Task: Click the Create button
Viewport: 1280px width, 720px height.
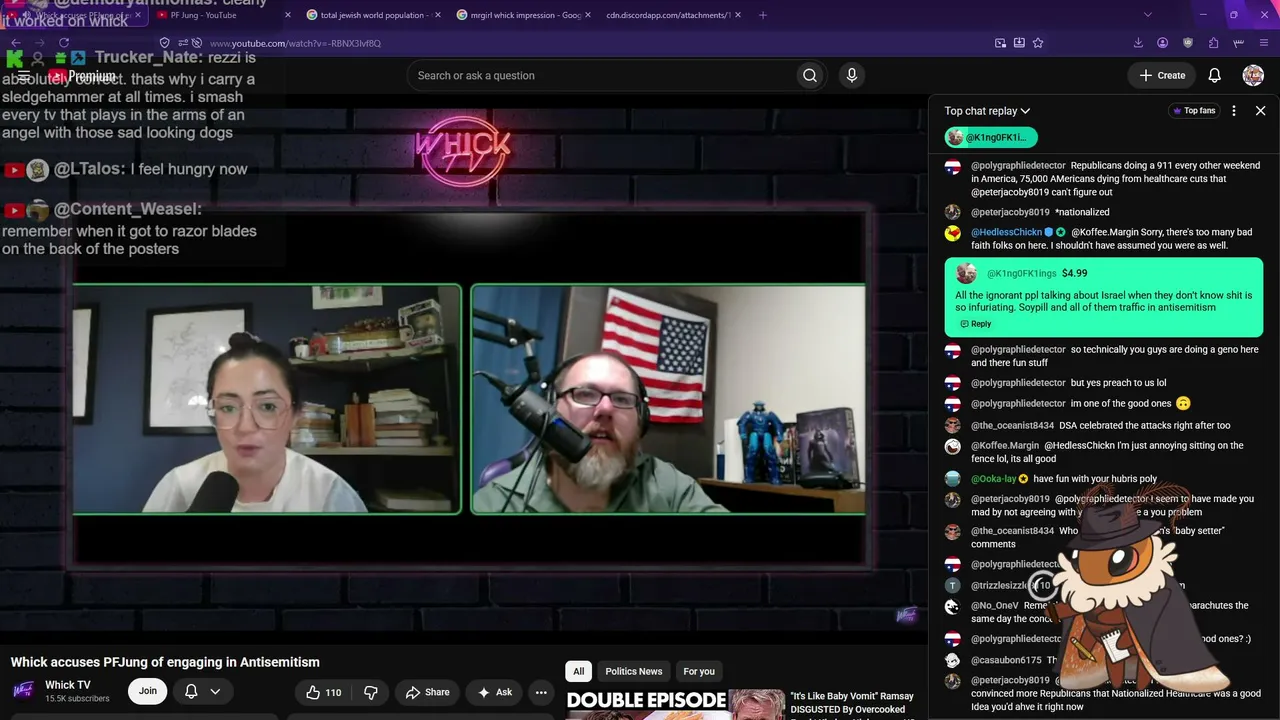Action: click(1162, 75)
